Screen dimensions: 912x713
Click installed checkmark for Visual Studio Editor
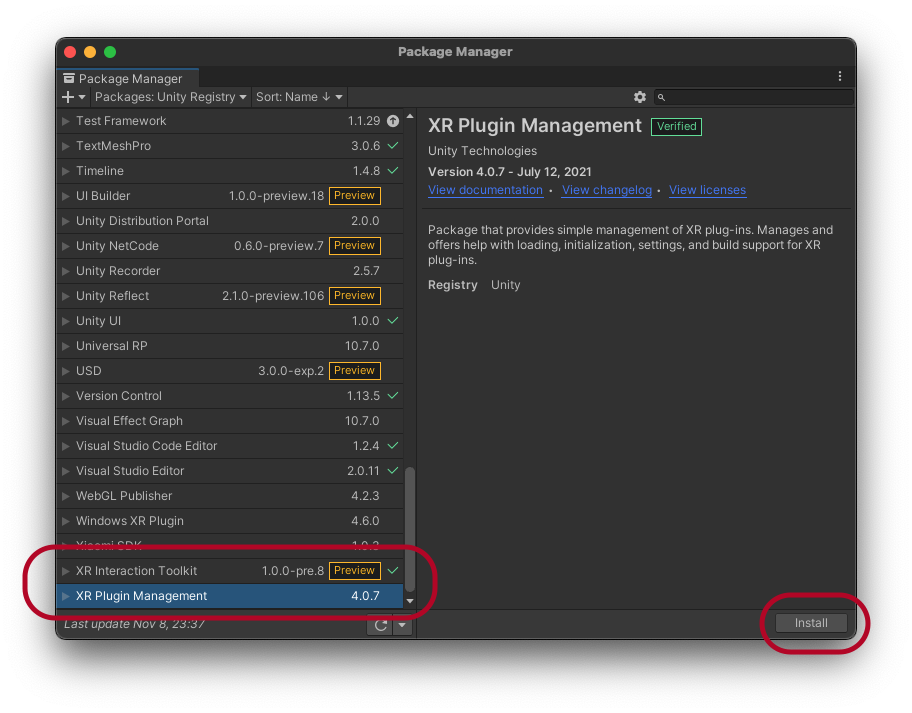393,470
